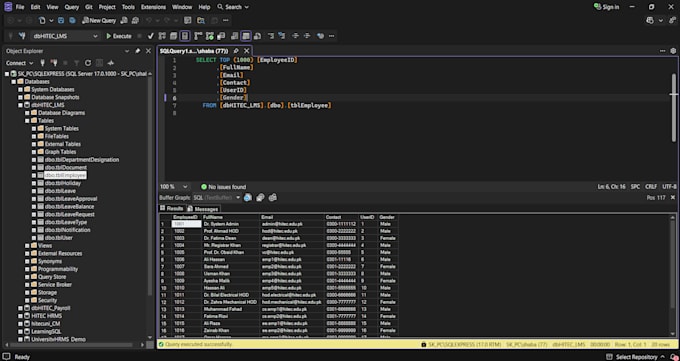Viewport: 680px width, 361px height.
Task: Toggle Results to File output mode
Action: 257,36
